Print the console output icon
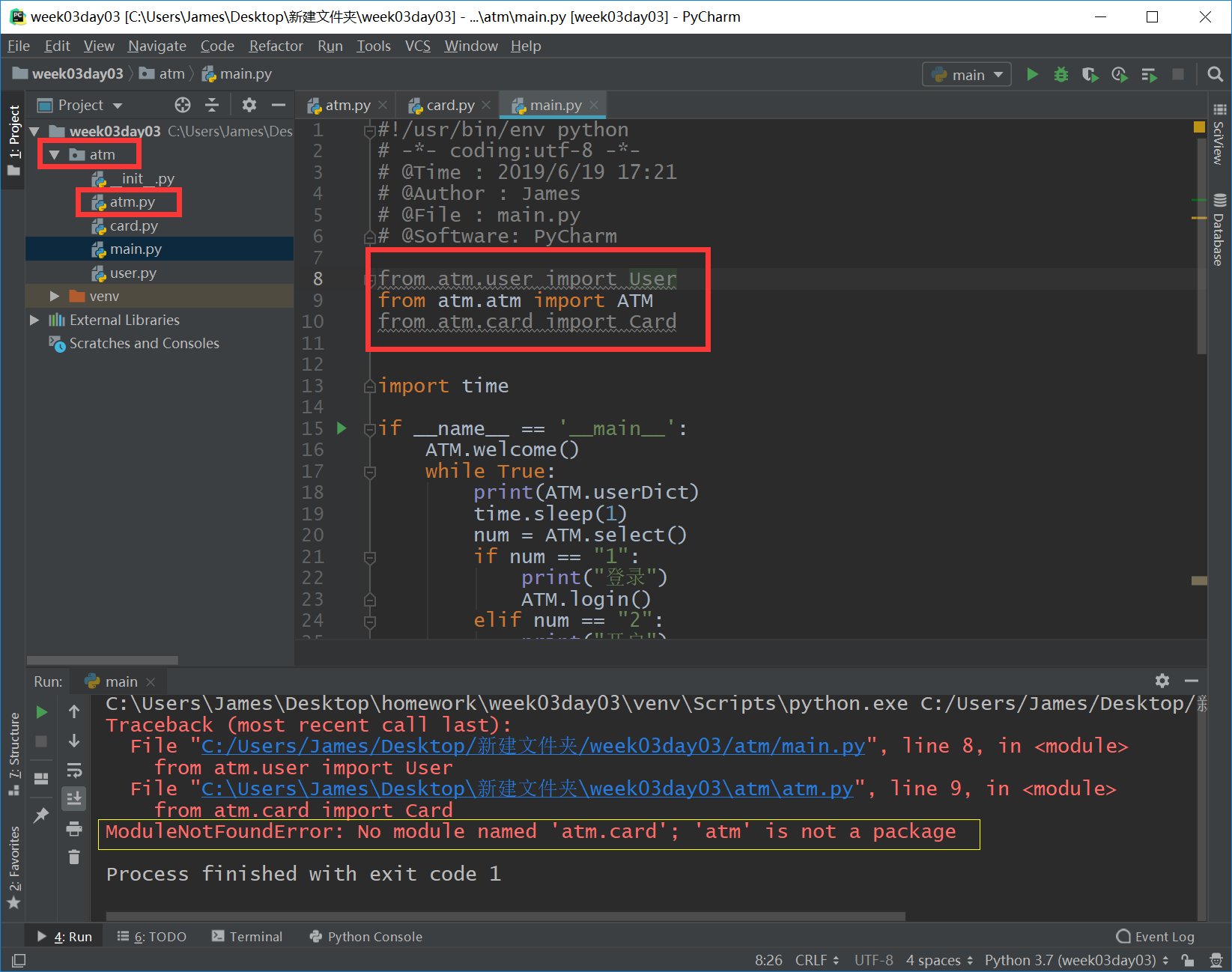Viewport: 1232px width, 972px height. (74, 828)
